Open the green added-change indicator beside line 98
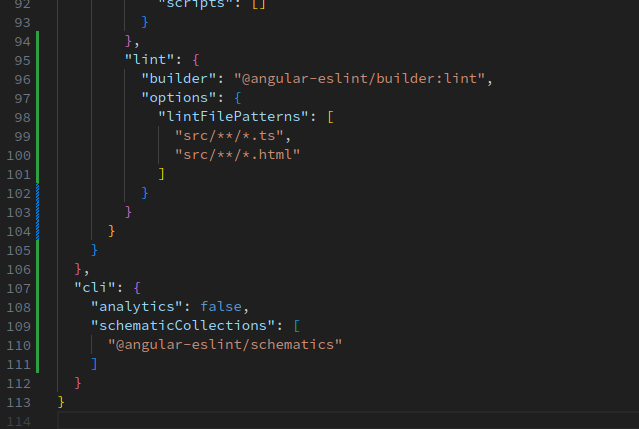Screen dimensions: 639x429 point(37,116)
